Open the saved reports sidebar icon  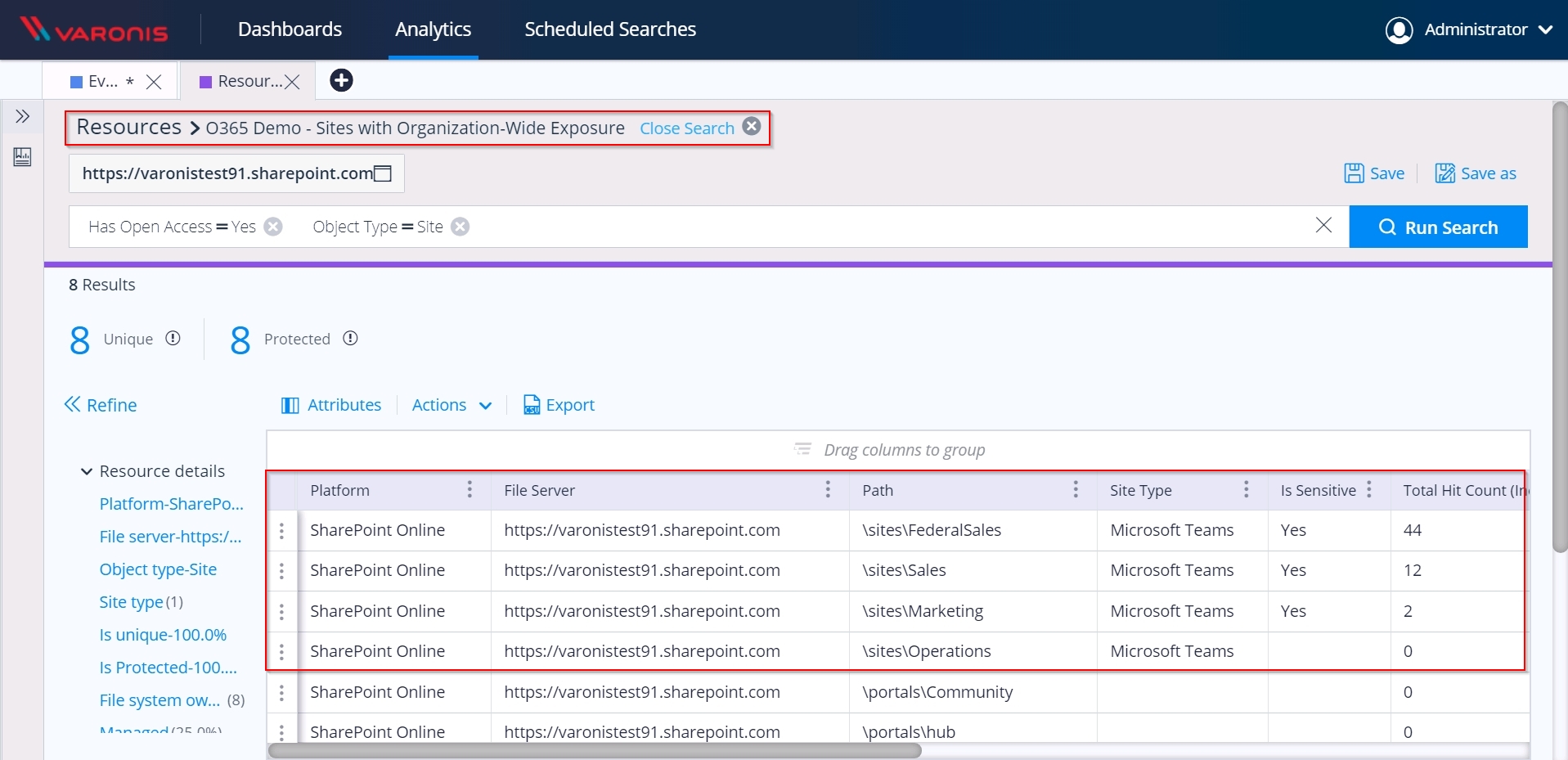click(x=22, y=157)
